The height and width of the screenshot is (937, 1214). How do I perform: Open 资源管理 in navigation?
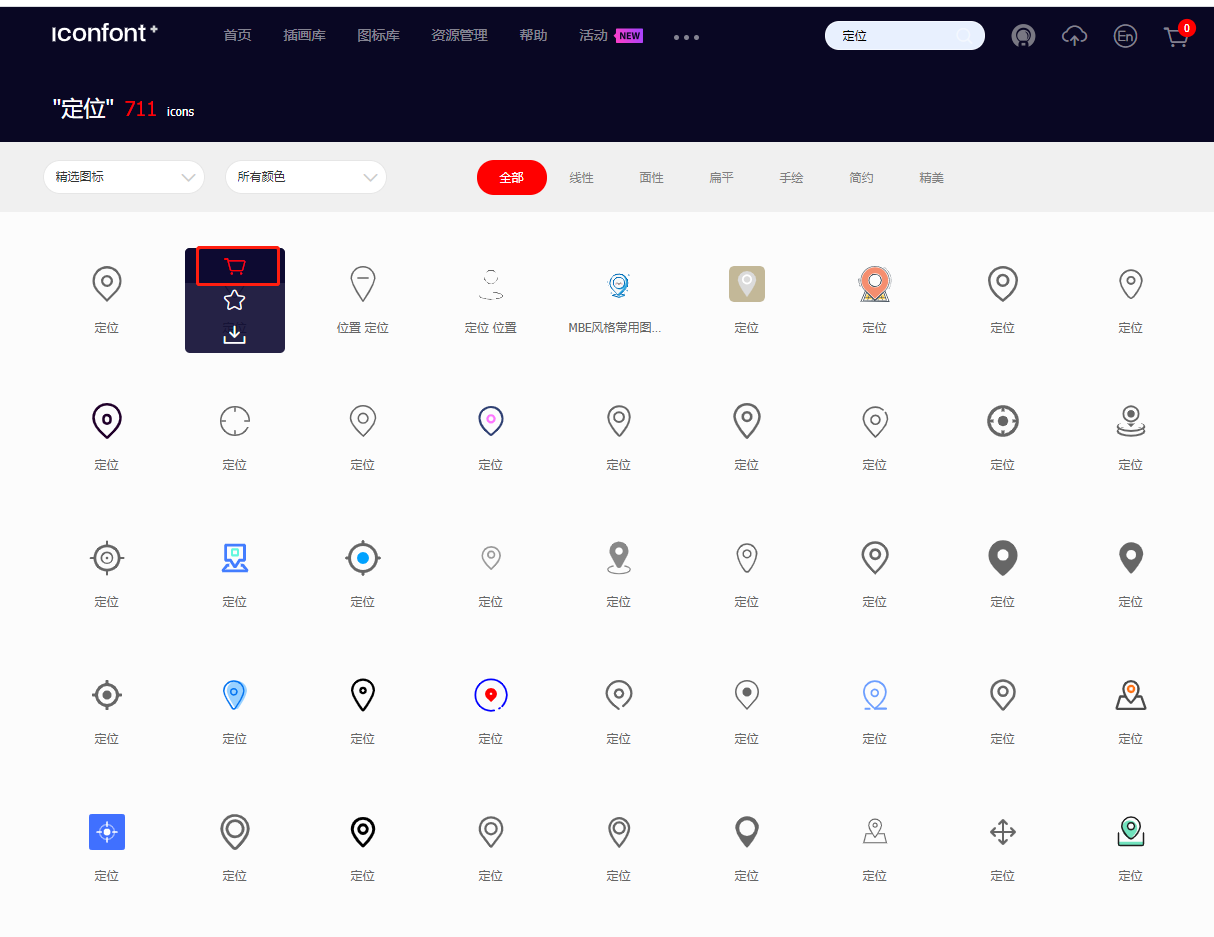[459, 36]
